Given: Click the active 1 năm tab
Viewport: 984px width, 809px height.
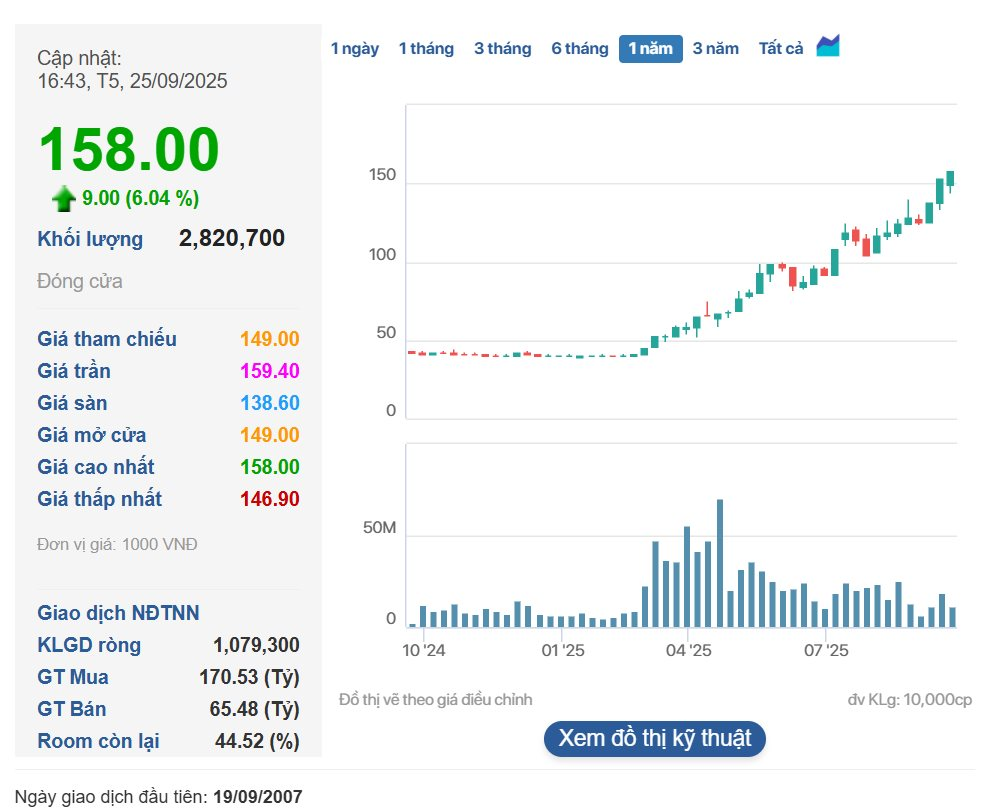Looking at the screenshot, I should tap(650, 49).
